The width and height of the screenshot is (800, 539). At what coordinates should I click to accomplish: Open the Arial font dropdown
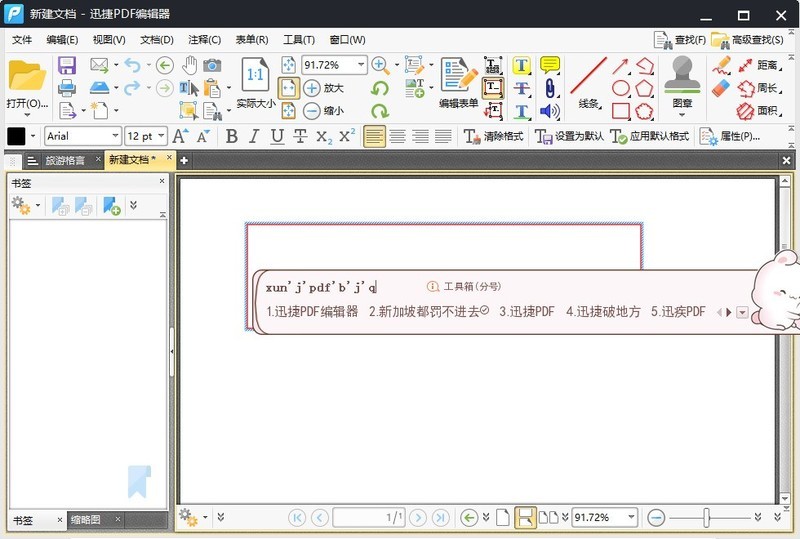coord(114,136)
